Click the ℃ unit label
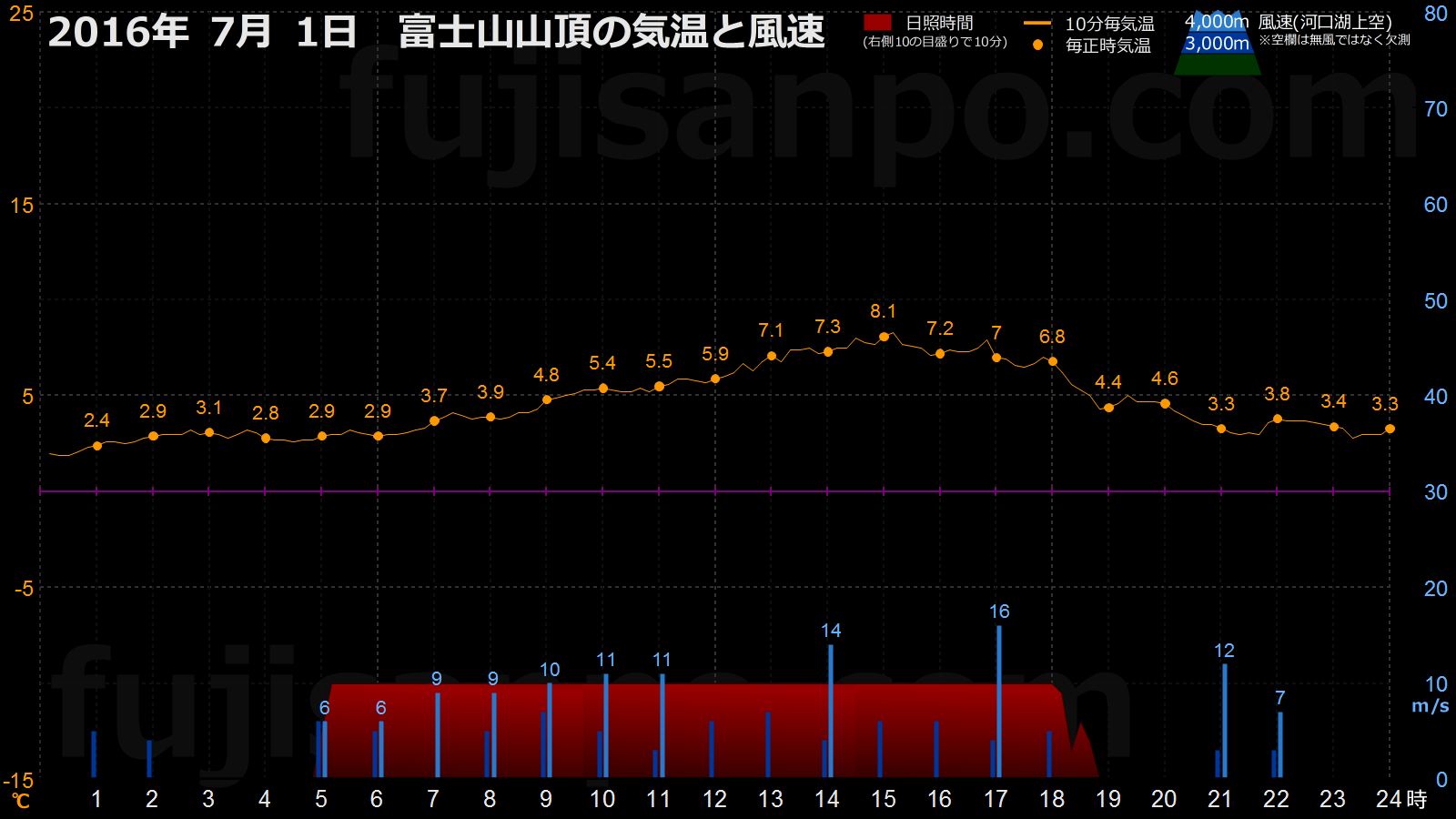Image resolution: width=1456 pixels, height=819 pixels. pos(20,801)
